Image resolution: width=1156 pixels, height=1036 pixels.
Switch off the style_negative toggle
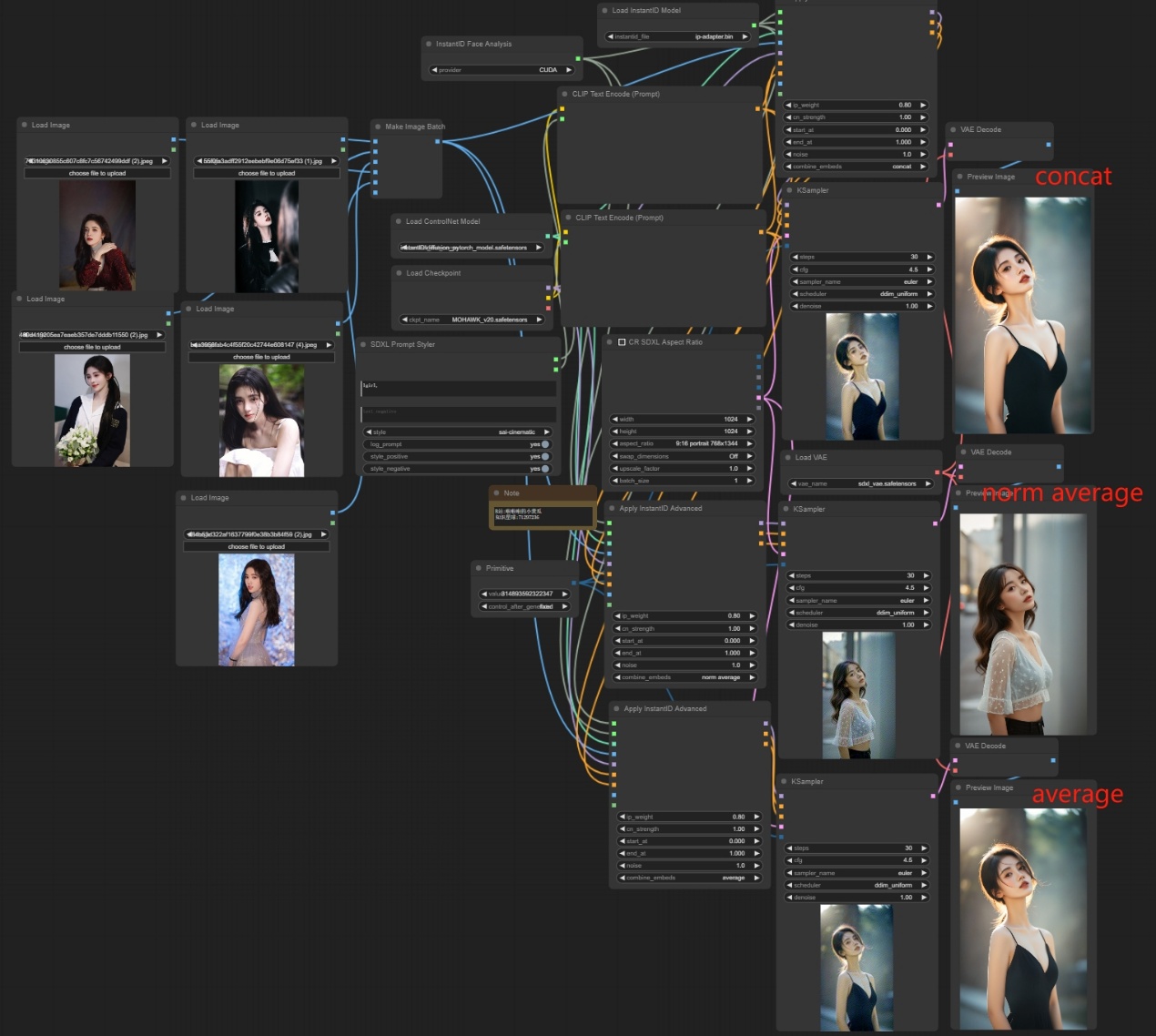[x=545, y=469]
